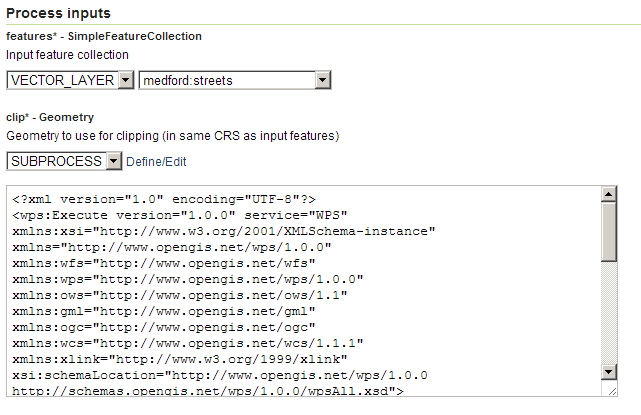Expand the medford:streets layer dropdown
Viewport: 641px width, 415px height.
(x=235, y=80)
